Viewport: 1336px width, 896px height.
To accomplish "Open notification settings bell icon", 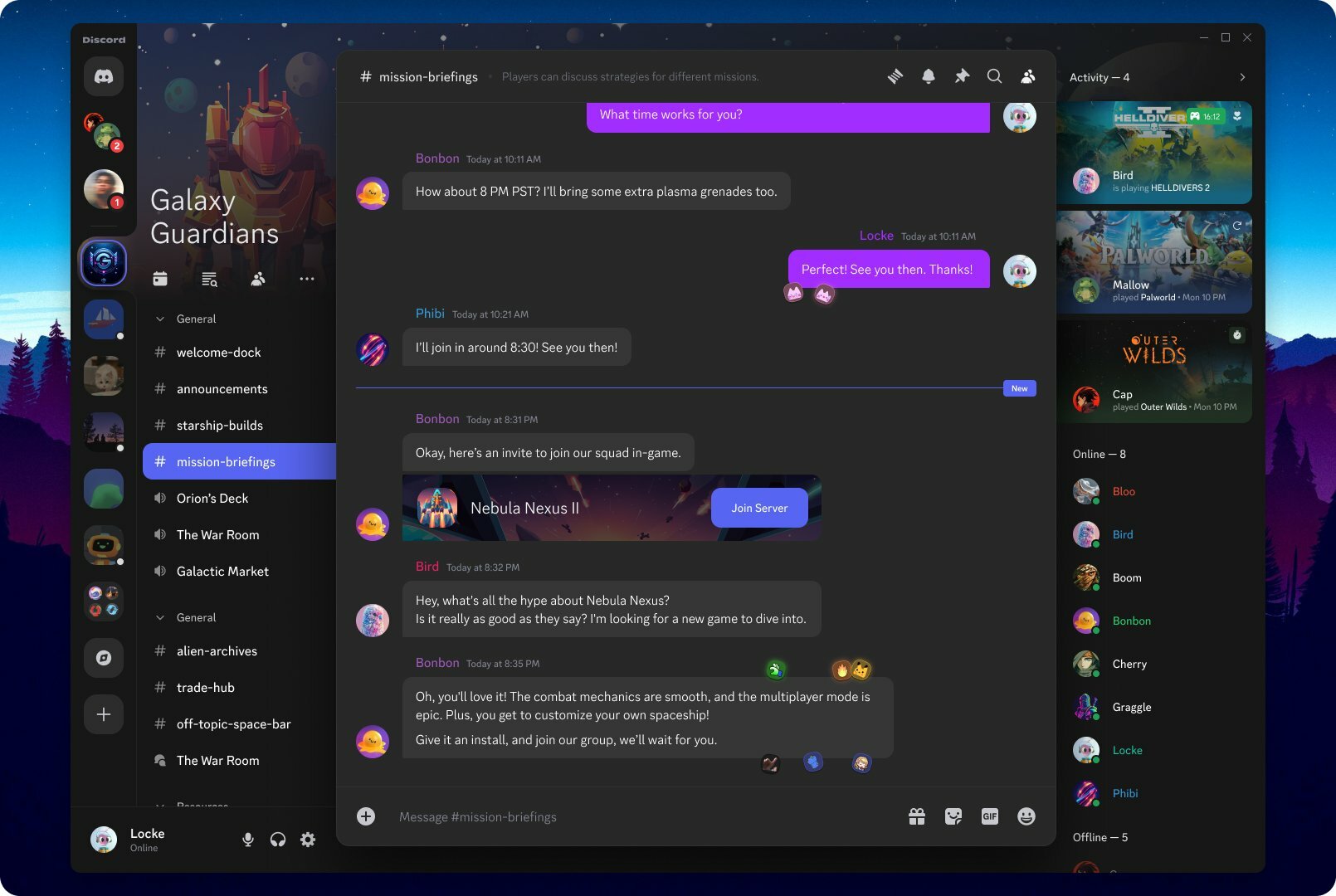I will tap(928, 76).
